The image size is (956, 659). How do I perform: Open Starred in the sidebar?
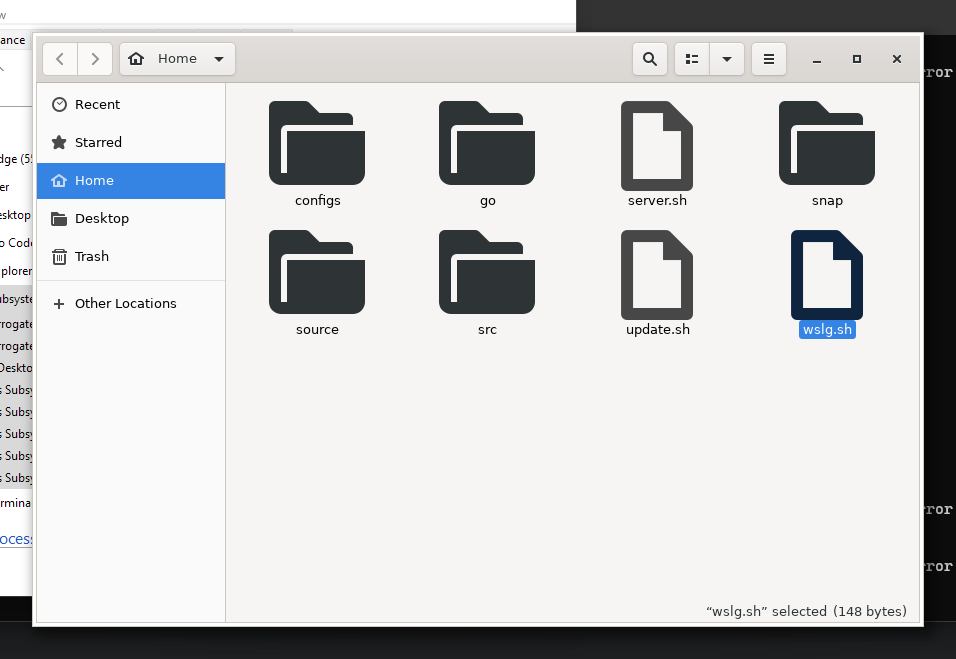tap(131, 143)
